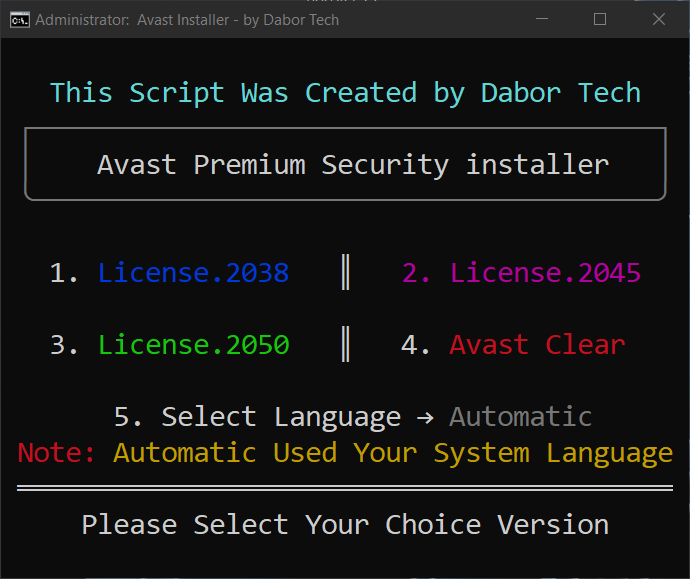Maximize the Avast Installer window
Screen dimensions: 690x579
(x=600, y=19)
